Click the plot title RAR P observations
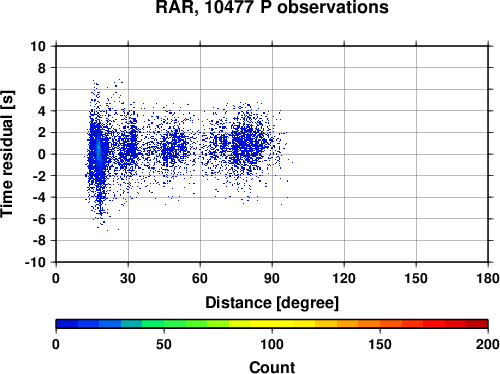Viewport: 500px width, 374px height. coord(272,7)
